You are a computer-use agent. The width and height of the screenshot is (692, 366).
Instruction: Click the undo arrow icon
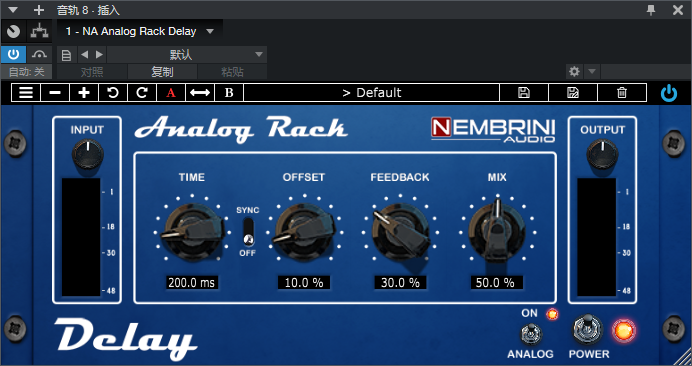(113, 93)
